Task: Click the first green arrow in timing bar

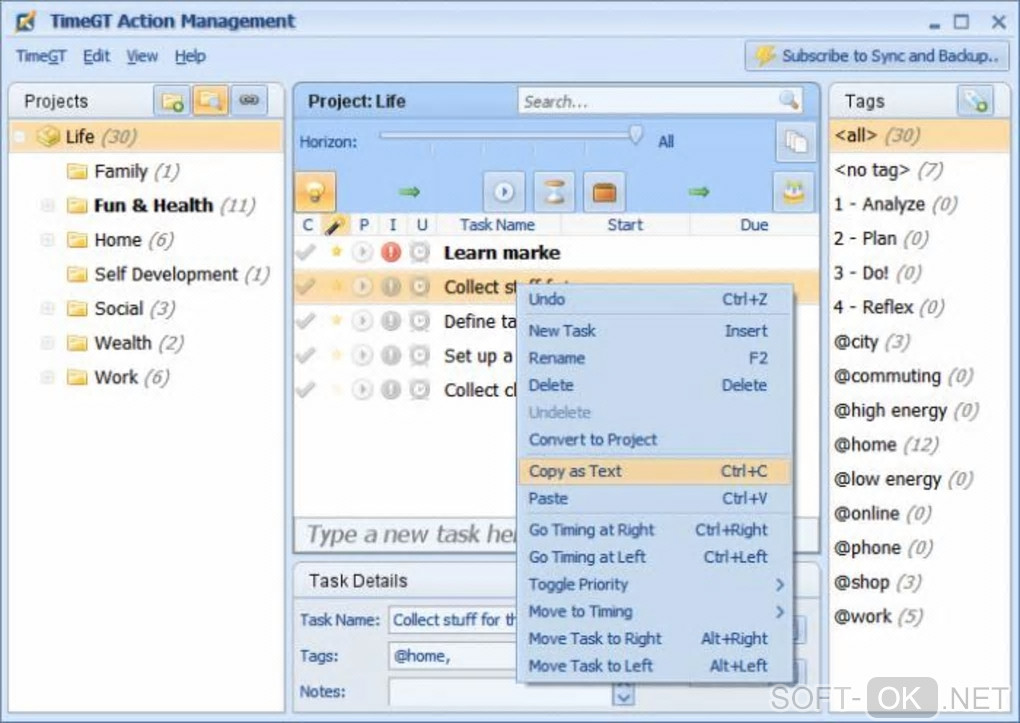Action: pos(409,191)
